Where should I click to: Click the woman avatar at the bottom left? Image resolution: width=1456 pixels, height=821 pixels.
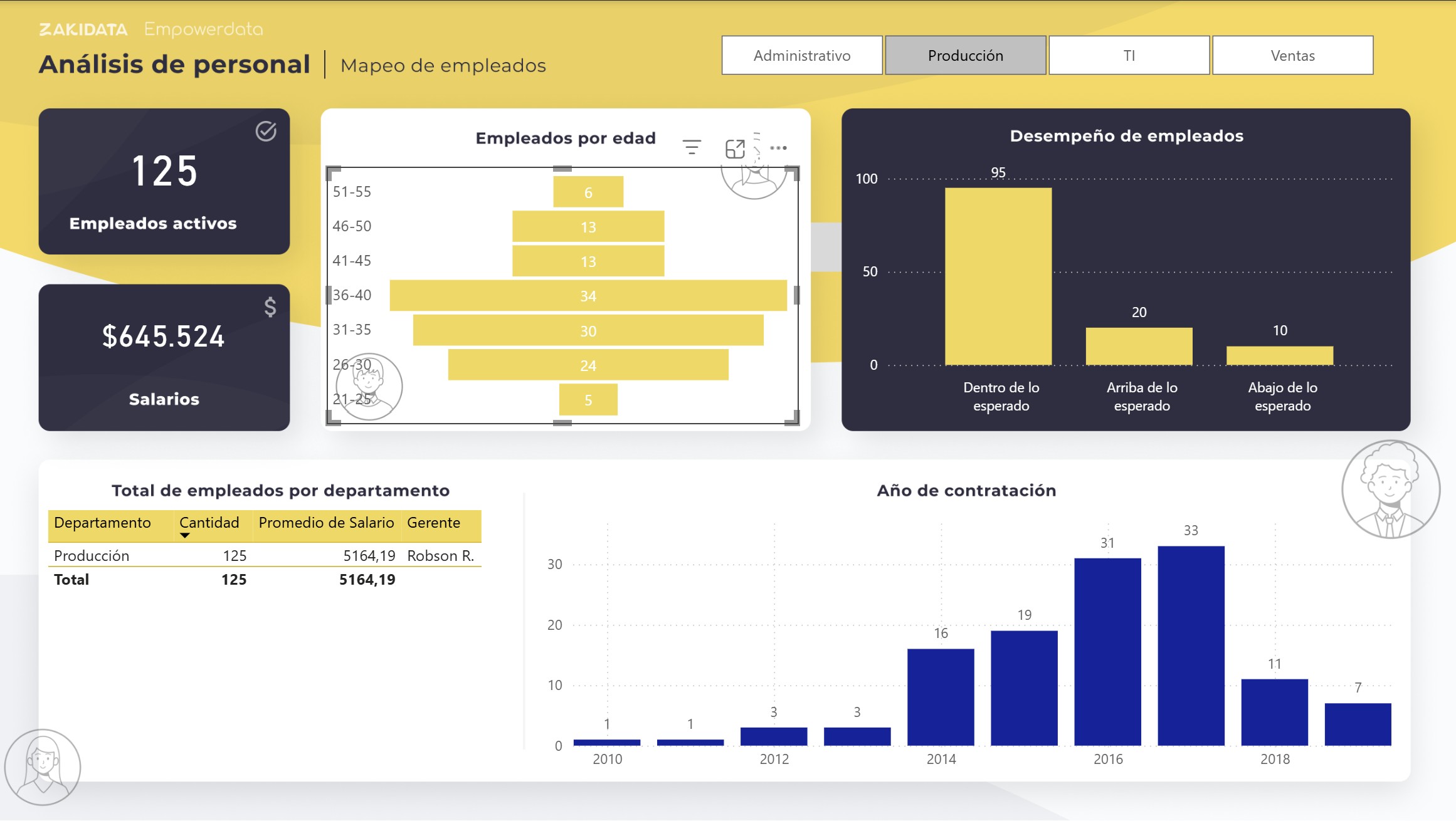[x=43, y=766]
